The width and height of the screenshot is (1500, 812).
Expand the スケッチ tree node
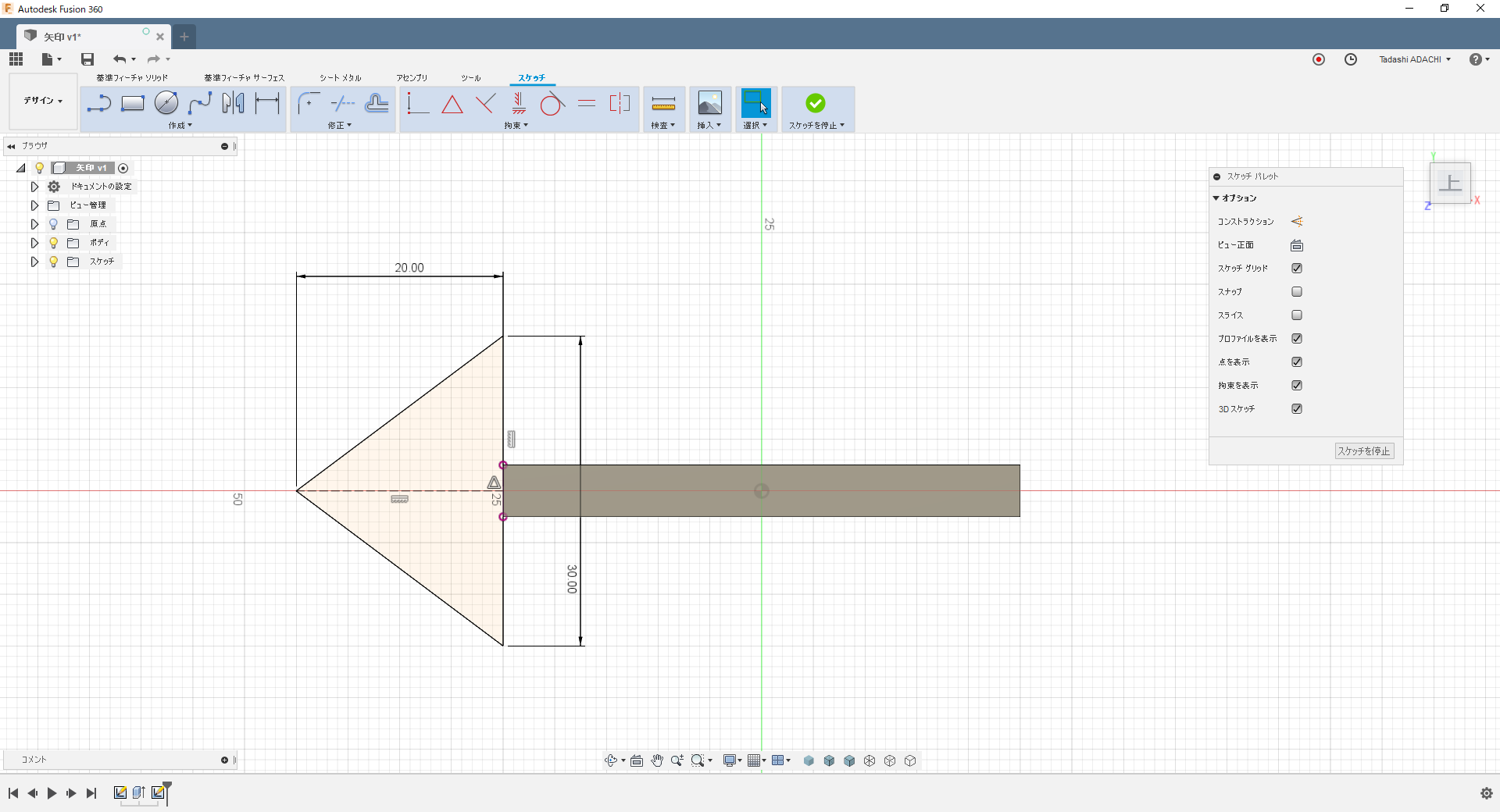tap(34, 262)
